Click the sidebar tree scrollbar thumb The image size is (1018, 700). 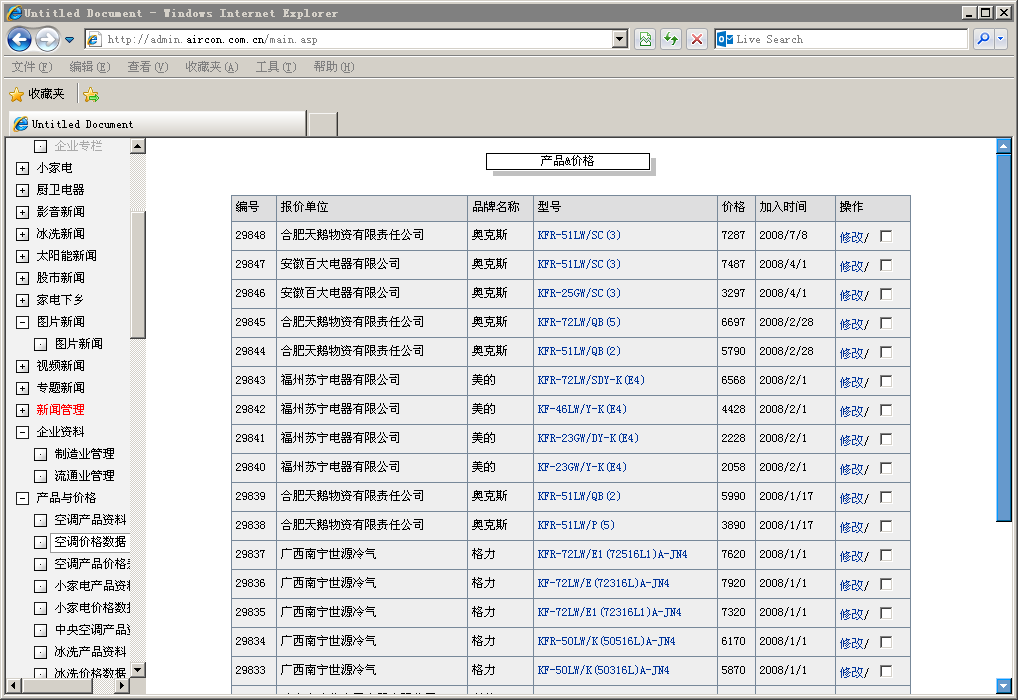click(138, 275)
